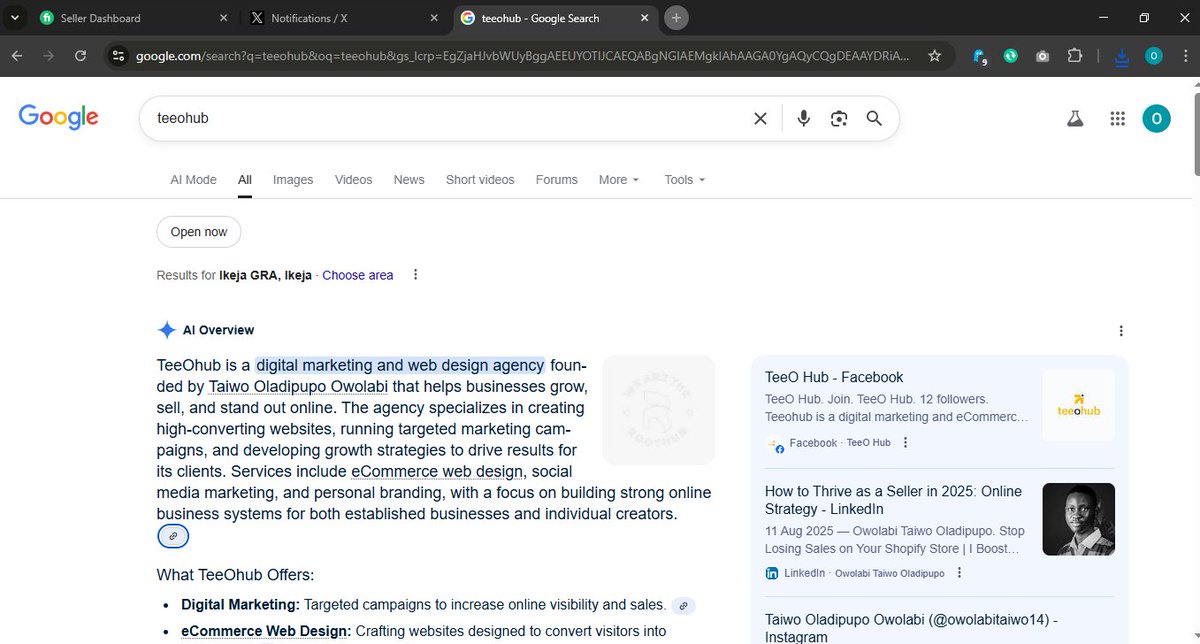Screen dimensions: 1200x644
Task: Start voice search with microphone
Action: pyautogui.click(x=803, y=118)
